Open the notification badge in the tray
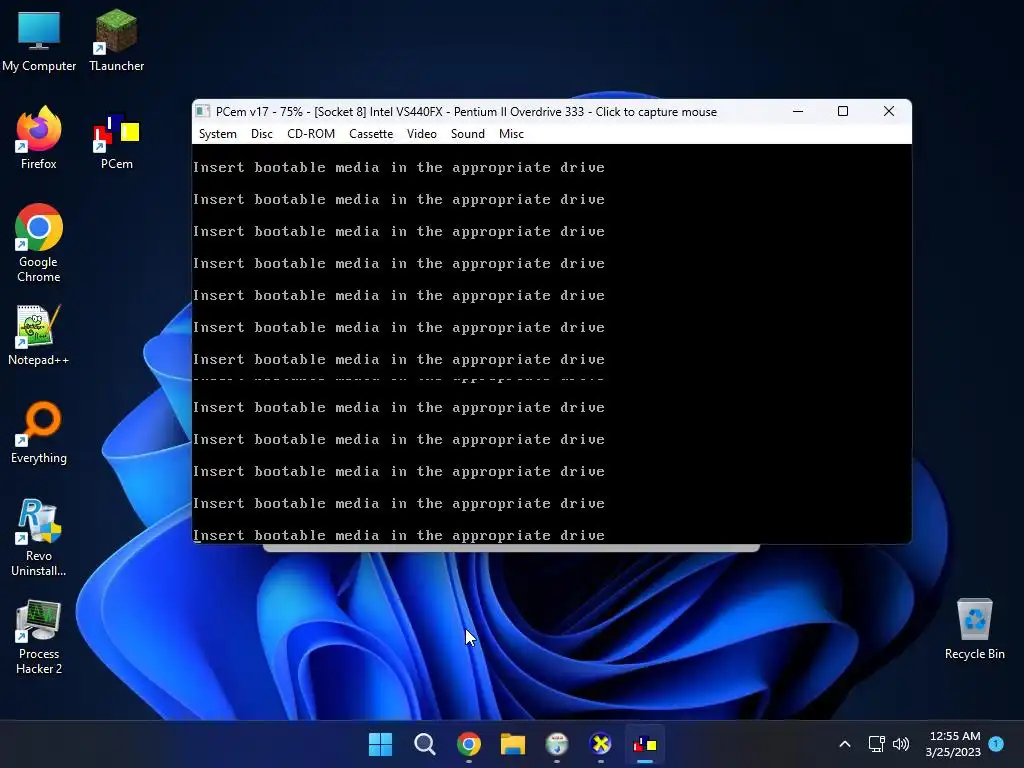1024x768 pixels. (x=996, y=743)
